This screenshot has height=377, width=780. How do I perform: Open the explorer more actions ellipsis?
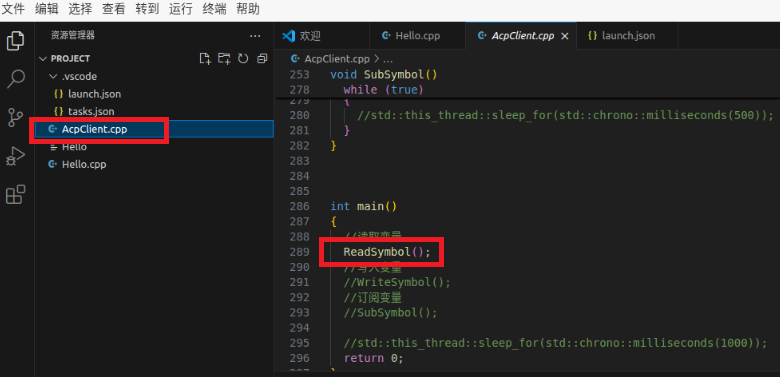point(255,36)
